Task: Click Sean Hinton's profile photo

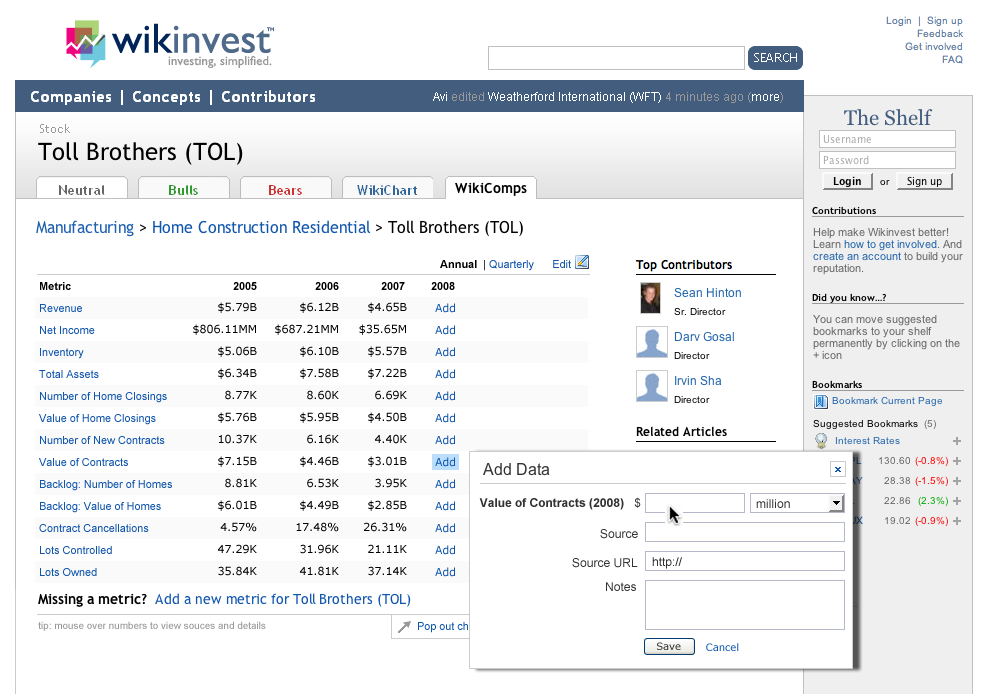Action: click(x=651, y=298)
